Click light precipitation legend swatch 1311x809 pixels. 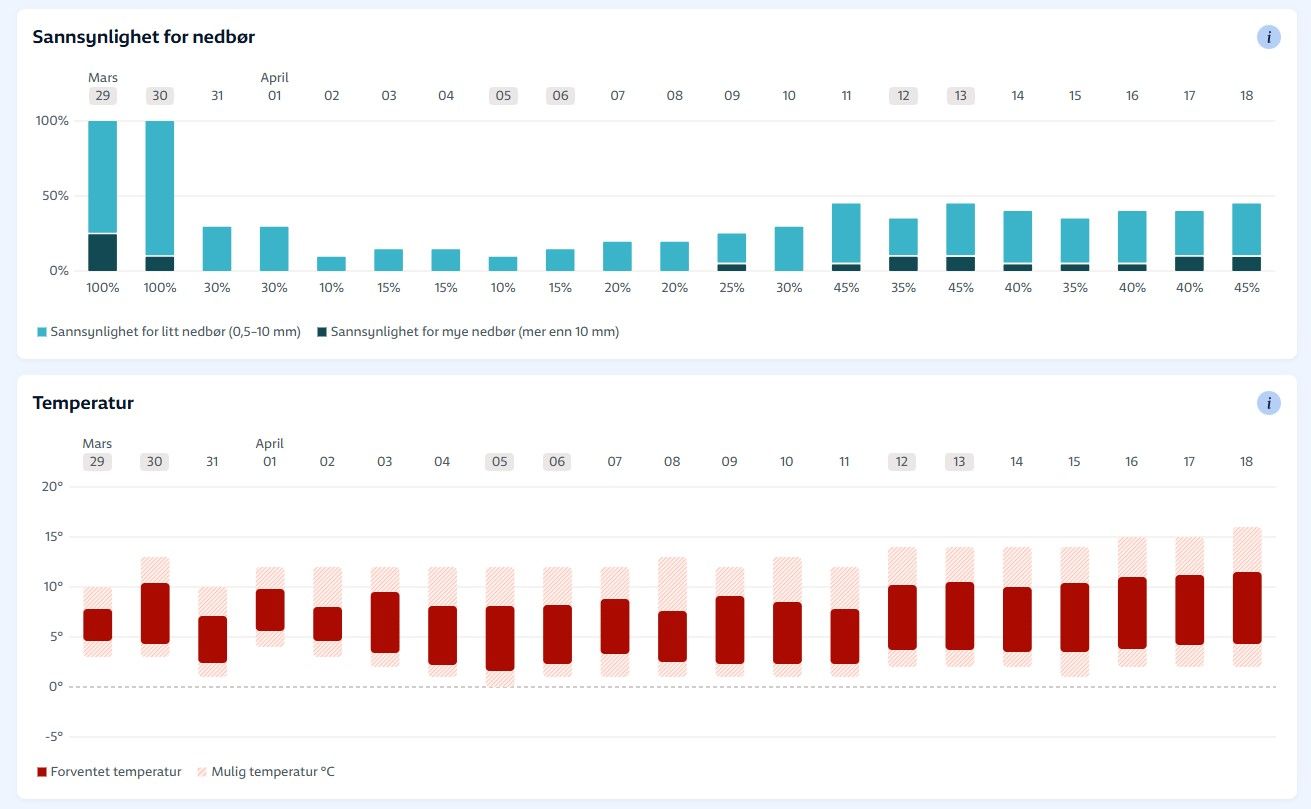[42, 332]
